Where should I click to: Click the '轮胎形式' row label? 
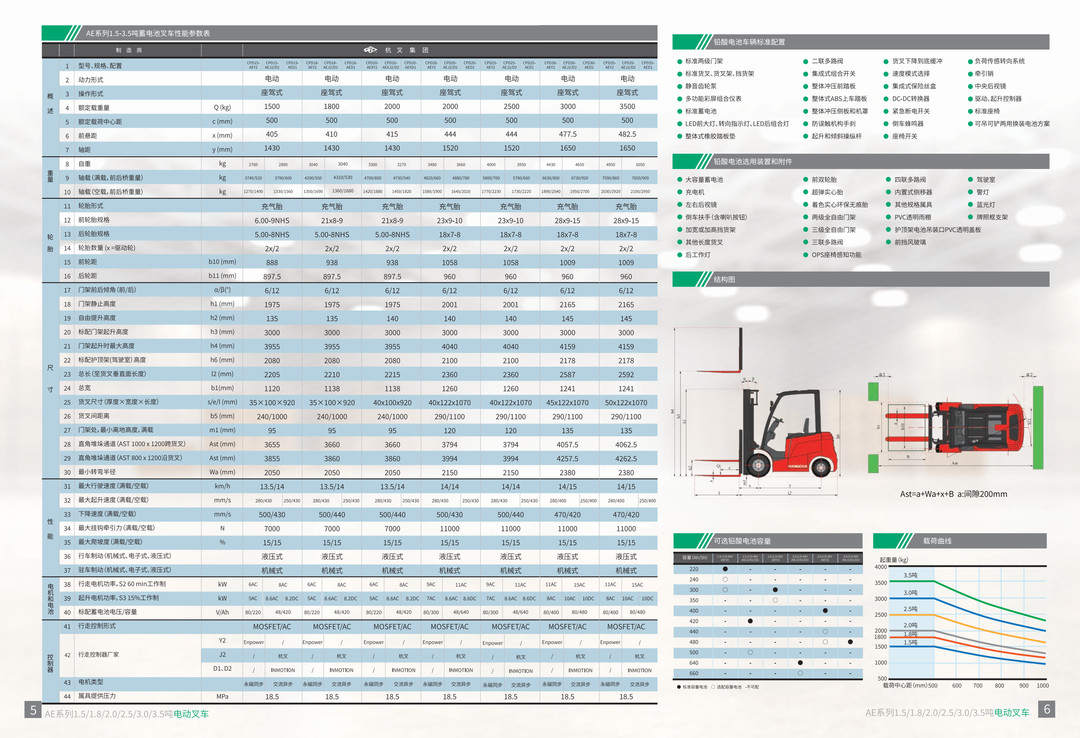coord(90,206)
